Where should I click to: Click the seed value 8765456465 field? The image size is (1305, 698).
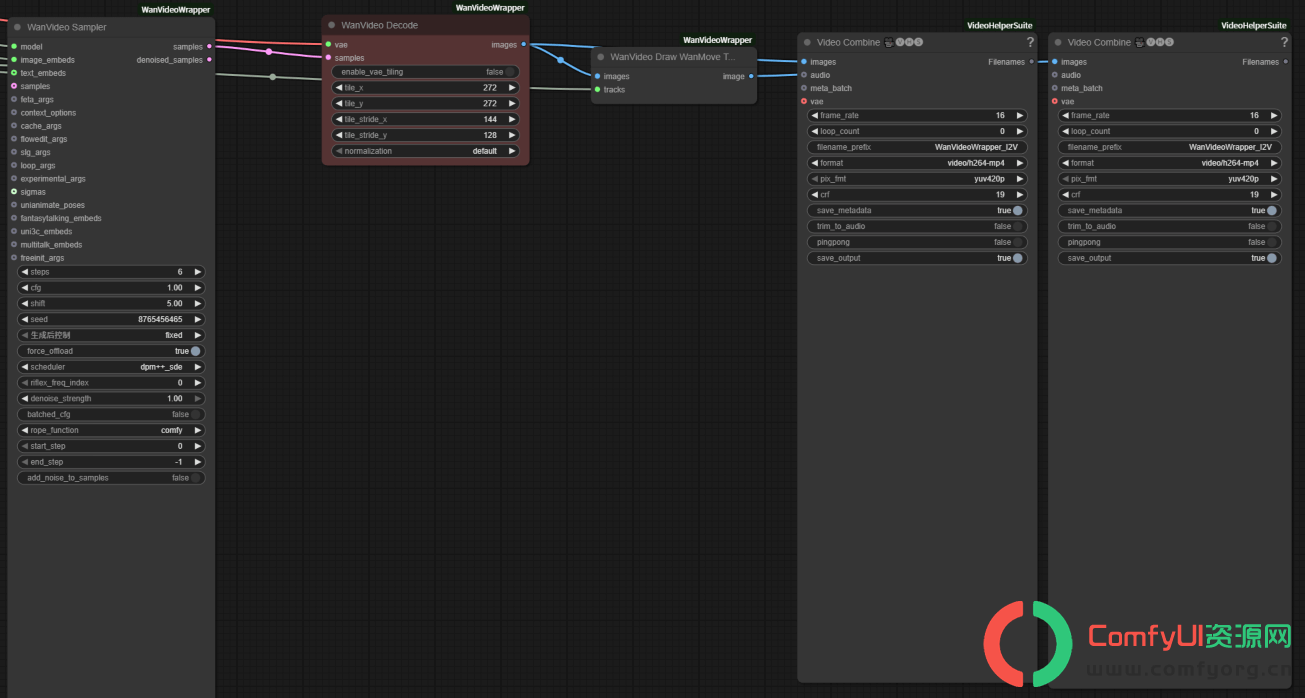pos(112,319)
